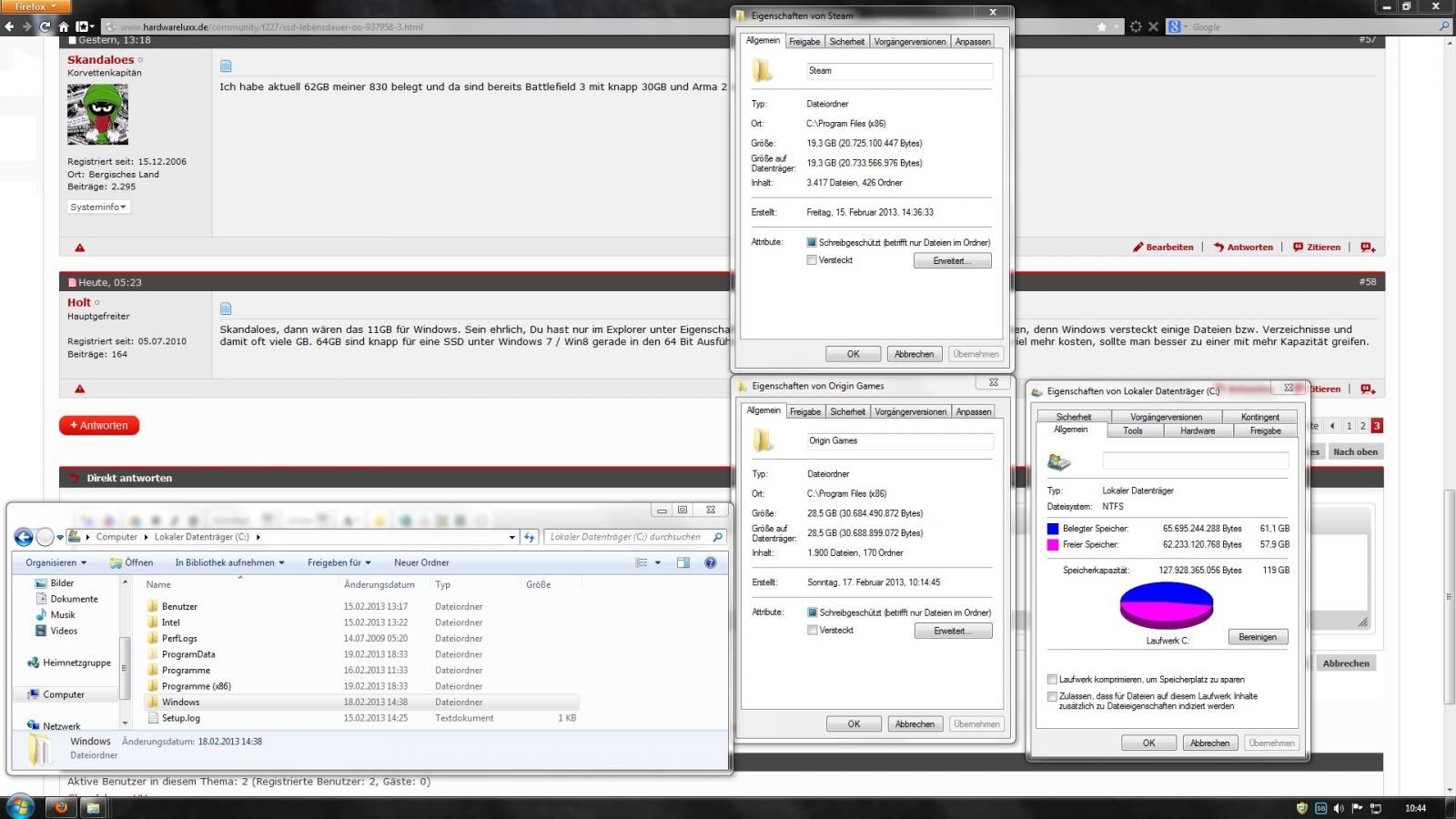Click the multi-quote icon on post #57

pos(1368,248)
